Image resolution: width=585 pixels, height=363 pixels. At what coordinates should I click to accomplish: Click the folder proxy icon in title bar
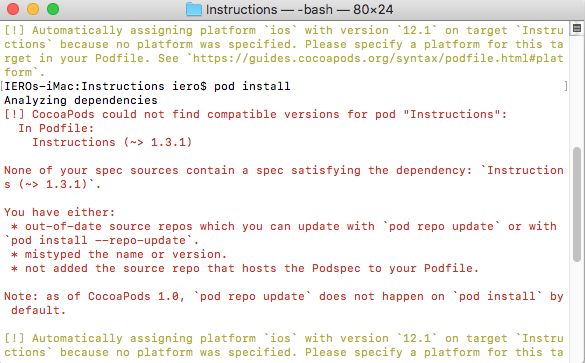pos(194,9)
